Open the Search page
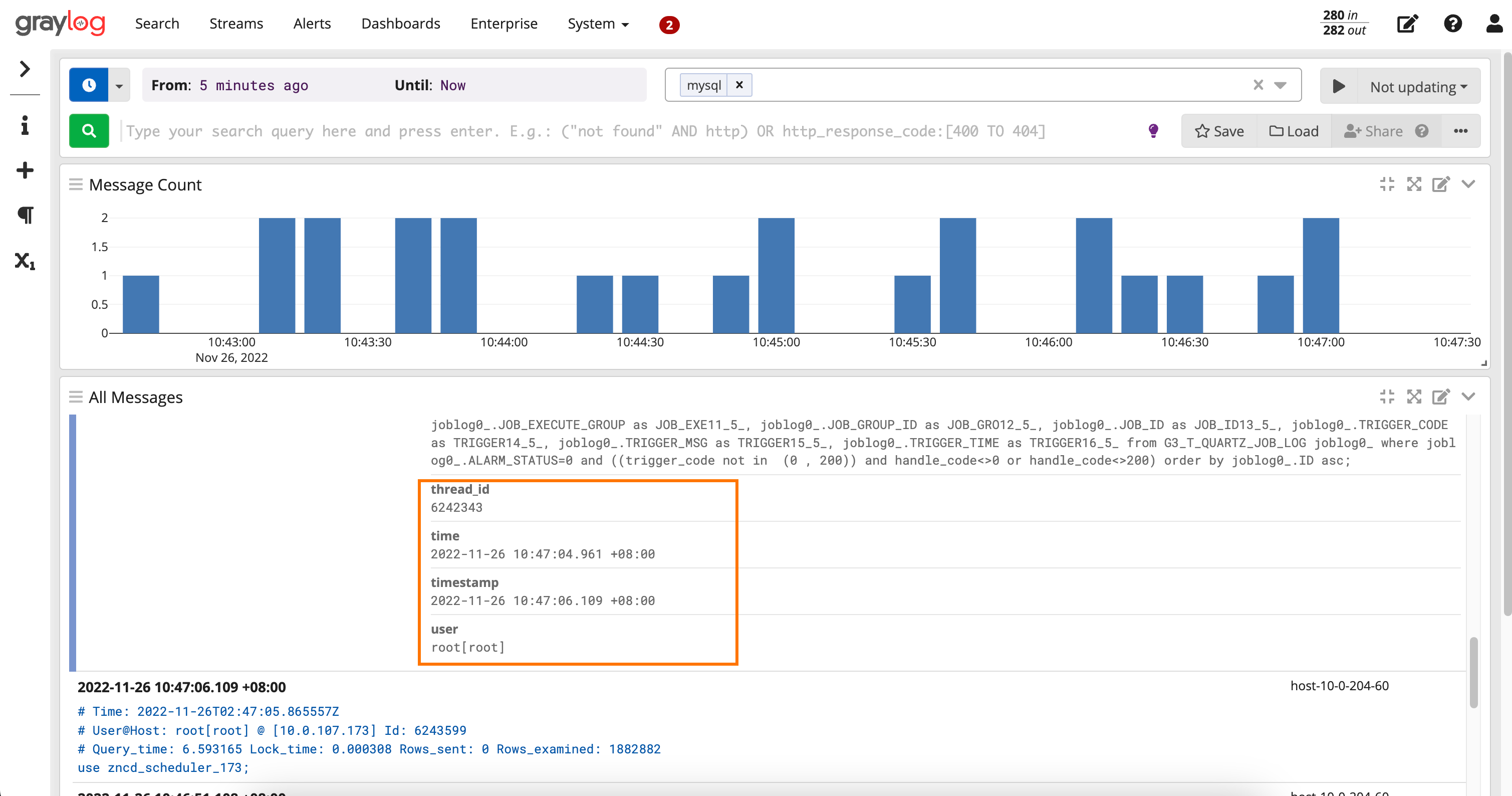This screenshot has width=1512, height=796. pos(157,24)
